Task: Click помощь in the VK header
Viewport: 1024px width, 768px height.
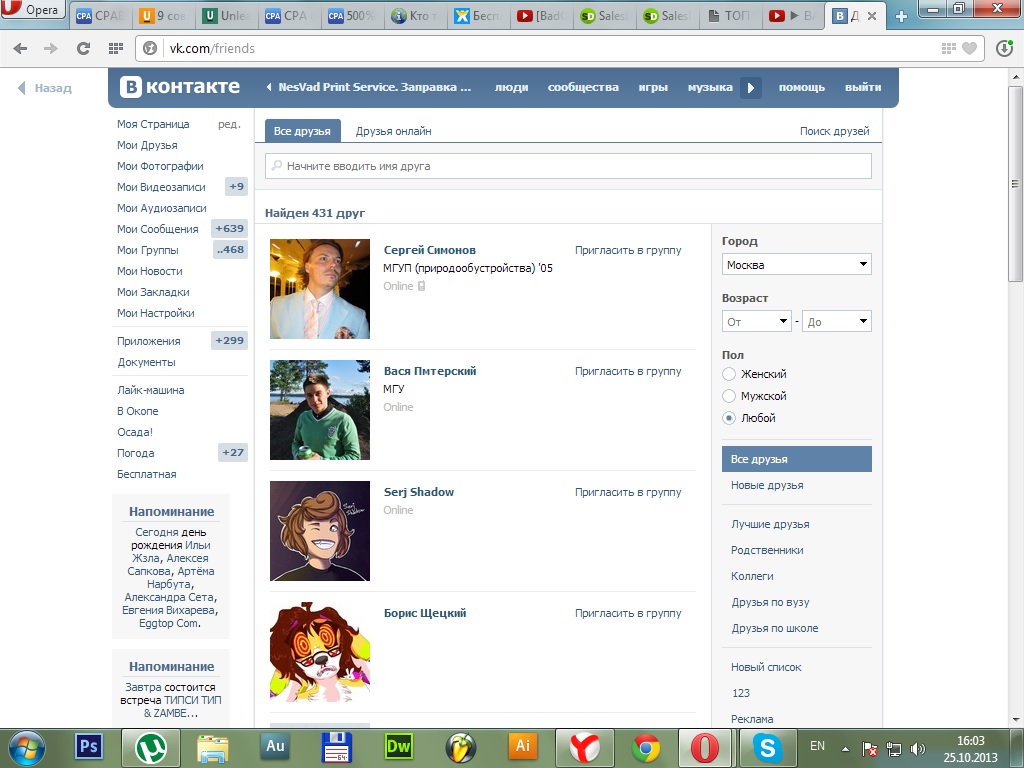Action: tap(802, 87)
